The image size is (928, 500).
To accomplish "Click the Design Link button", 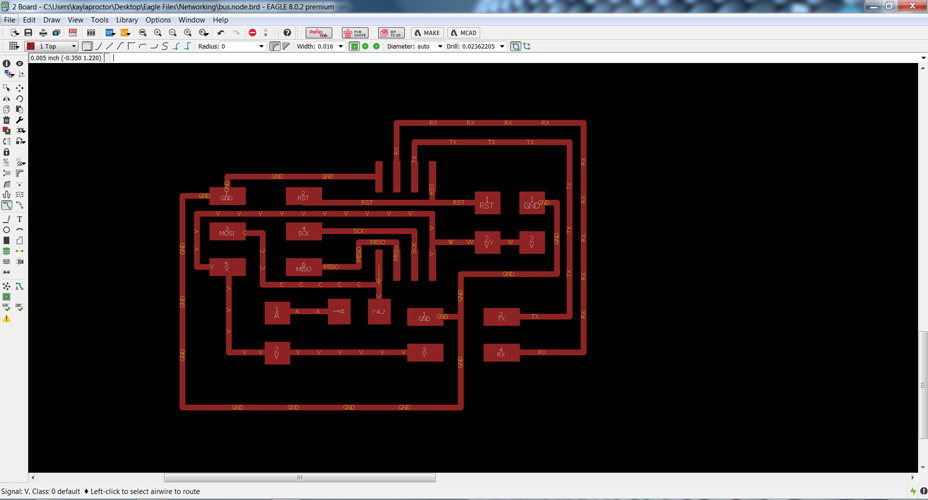I will (319, 33).
